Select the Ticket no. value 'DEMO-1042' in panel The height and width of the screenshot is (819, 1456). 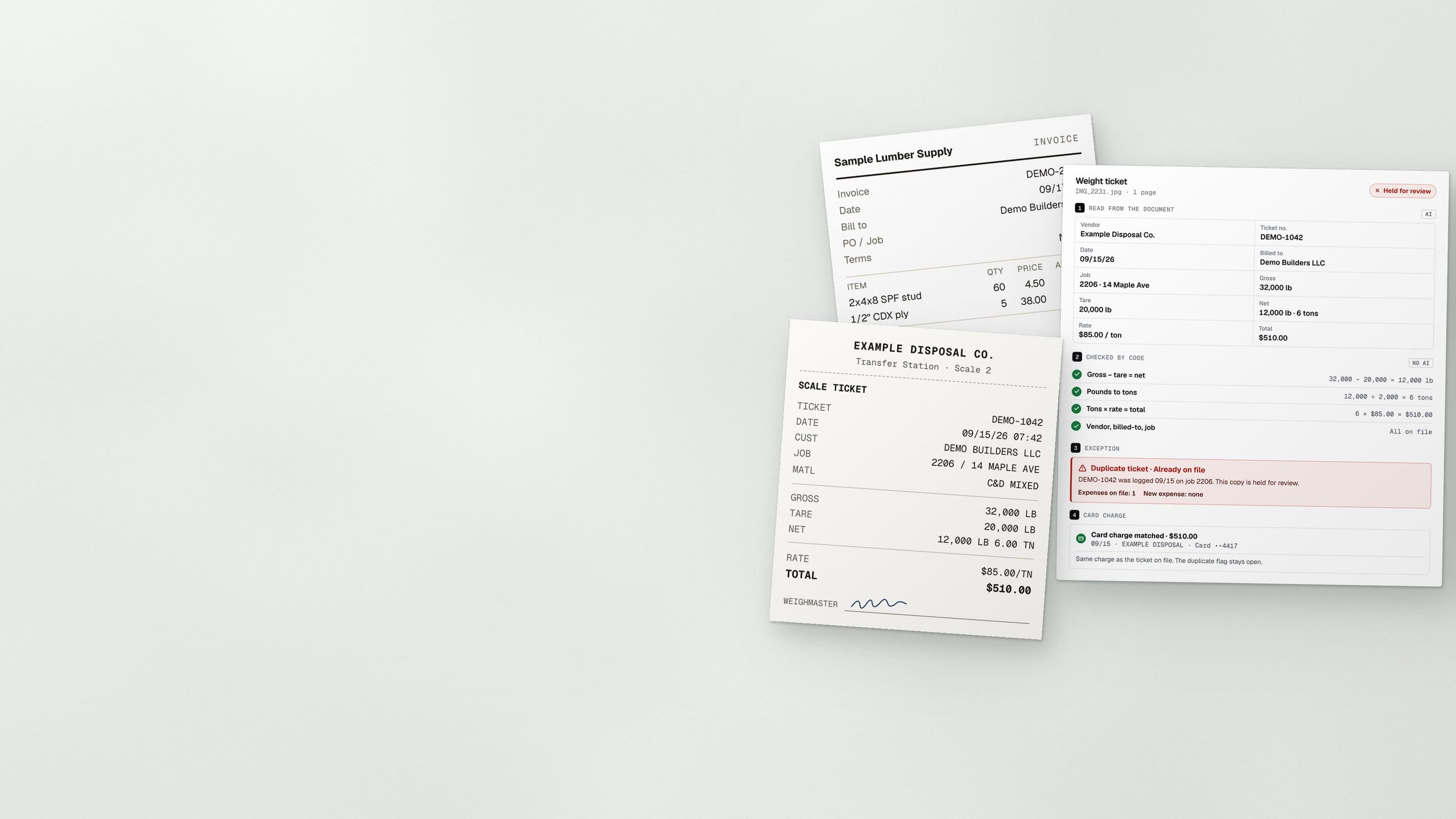click(x=1282, y=237)
